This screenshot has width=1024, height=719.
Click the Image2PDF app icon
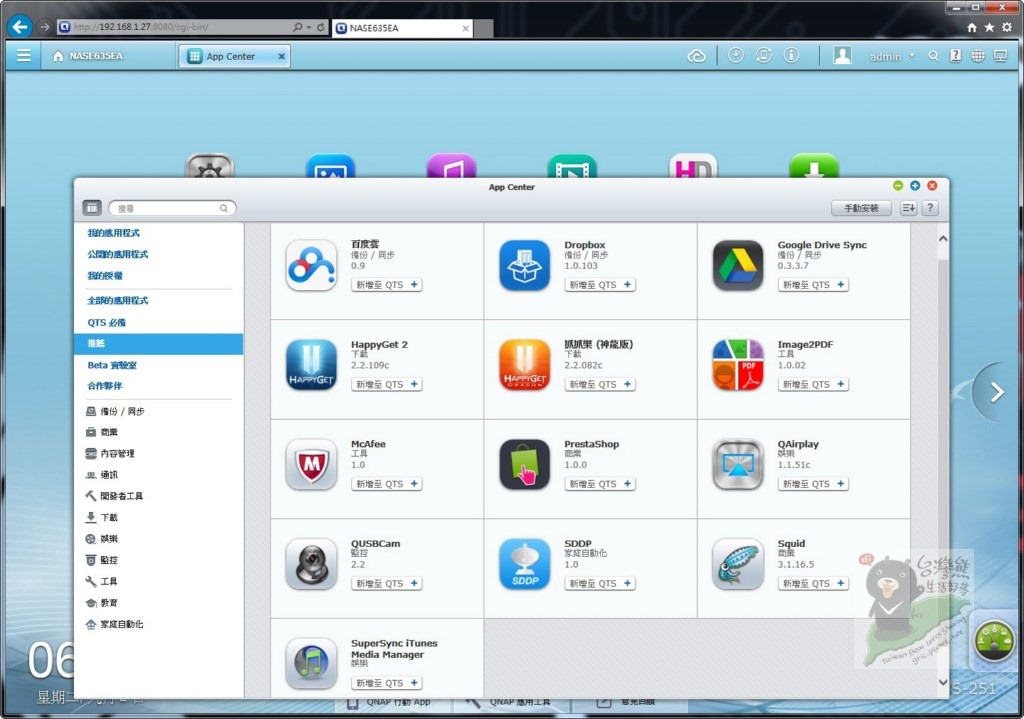point(738,364)
